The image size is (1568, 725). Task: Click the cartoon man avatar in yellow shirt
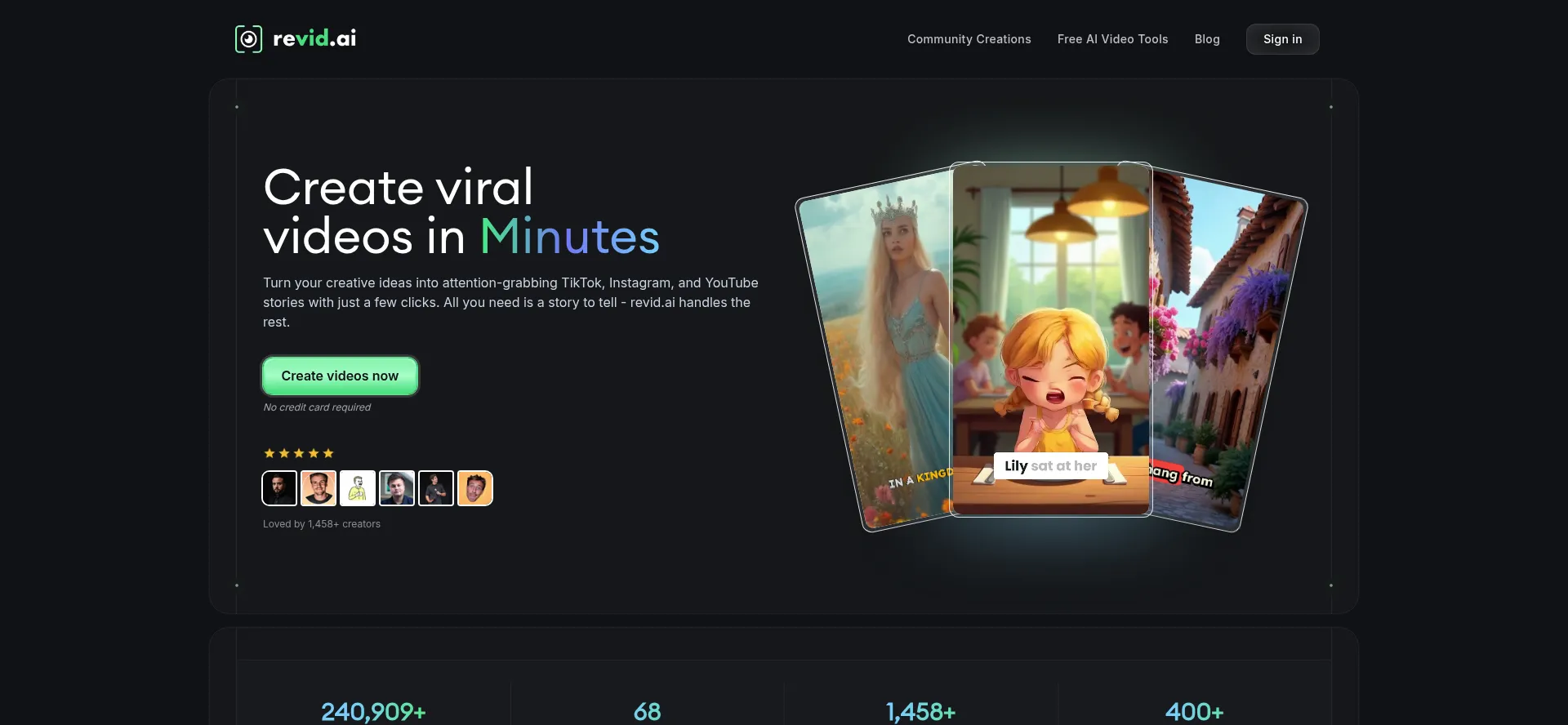pos(358,488)
